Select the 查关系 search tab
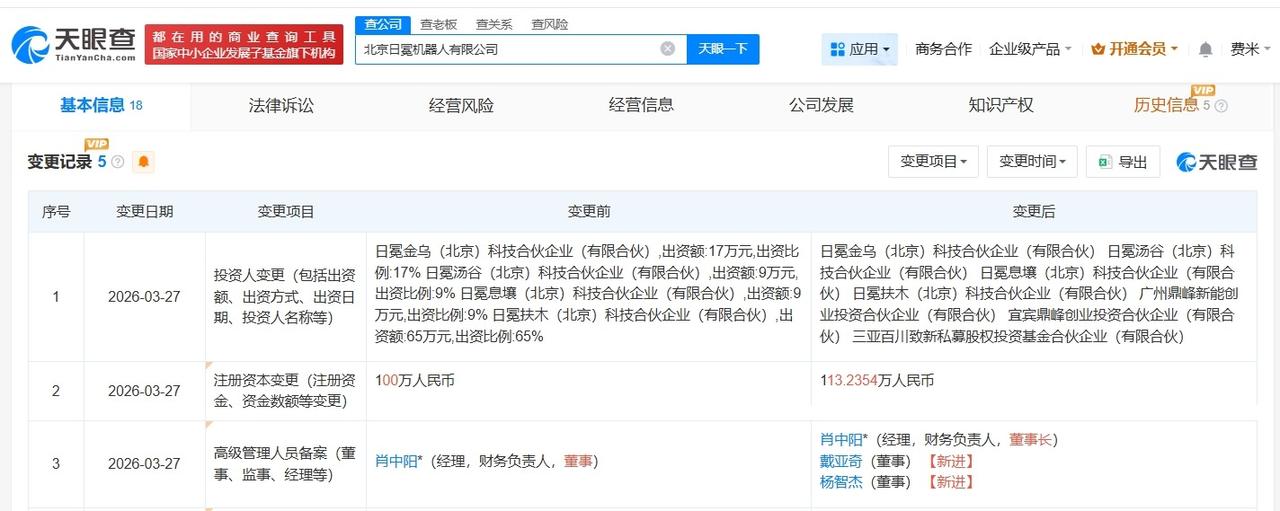The image size is (1280, 511). (494, 24)
